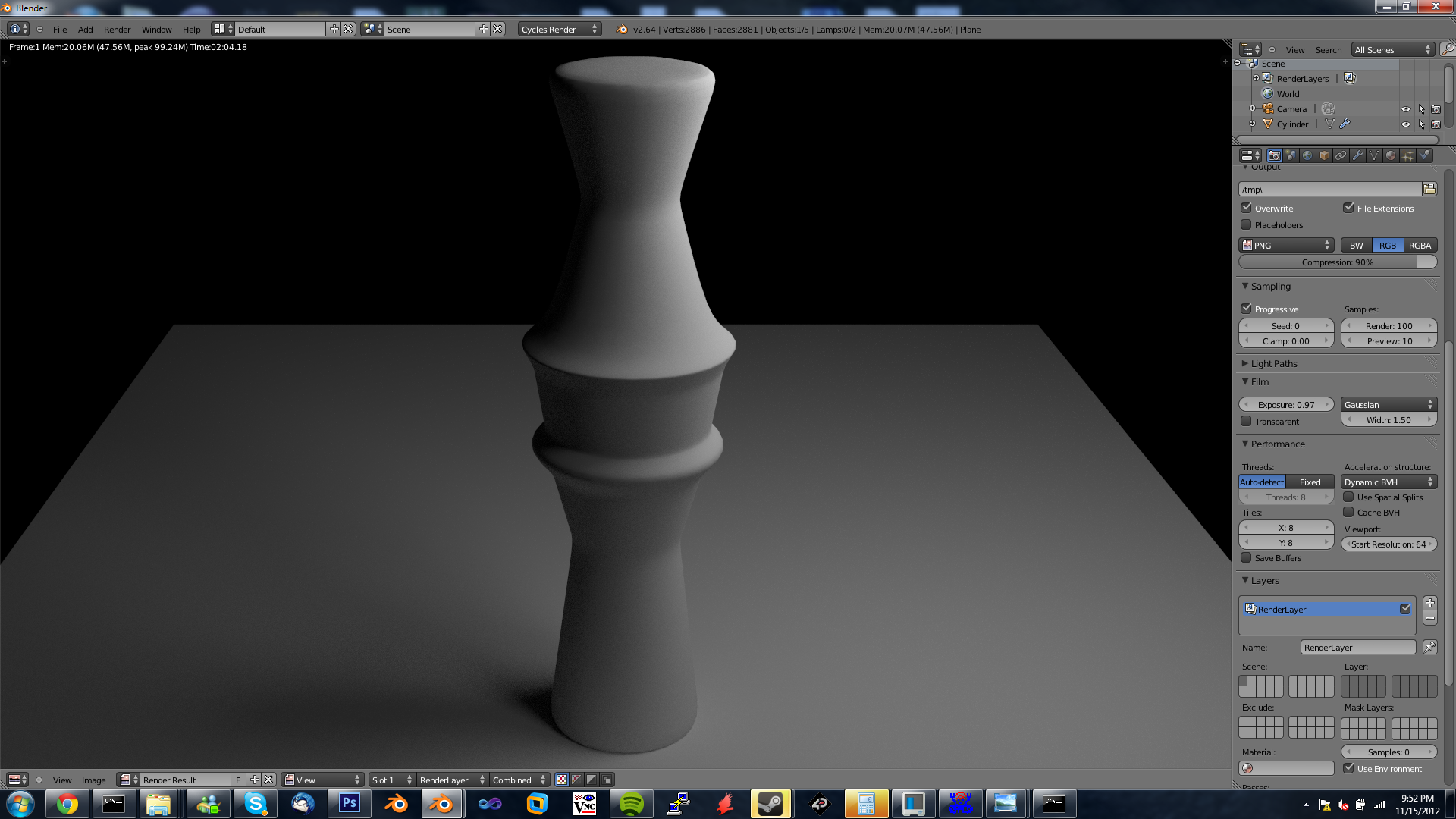Open Add menu in menu bar
Viewport: 1456px width, 819px height.
point(85,29)
